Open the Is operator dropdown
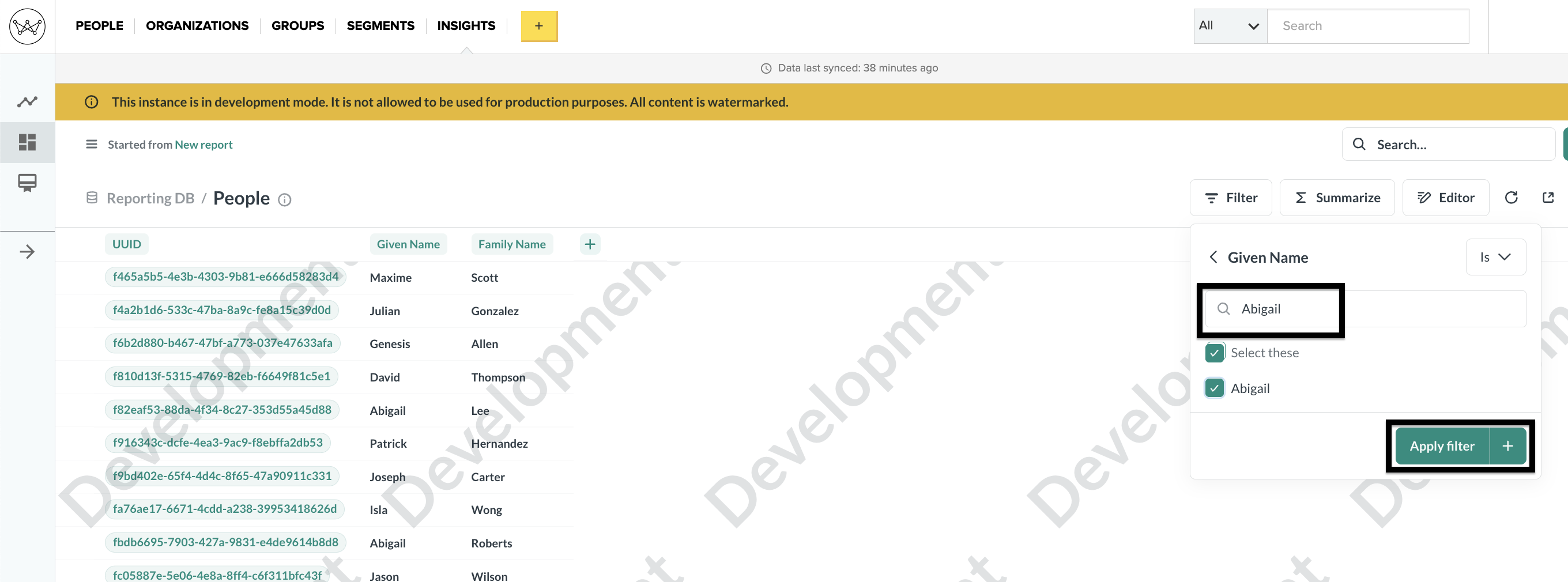 1495,257
